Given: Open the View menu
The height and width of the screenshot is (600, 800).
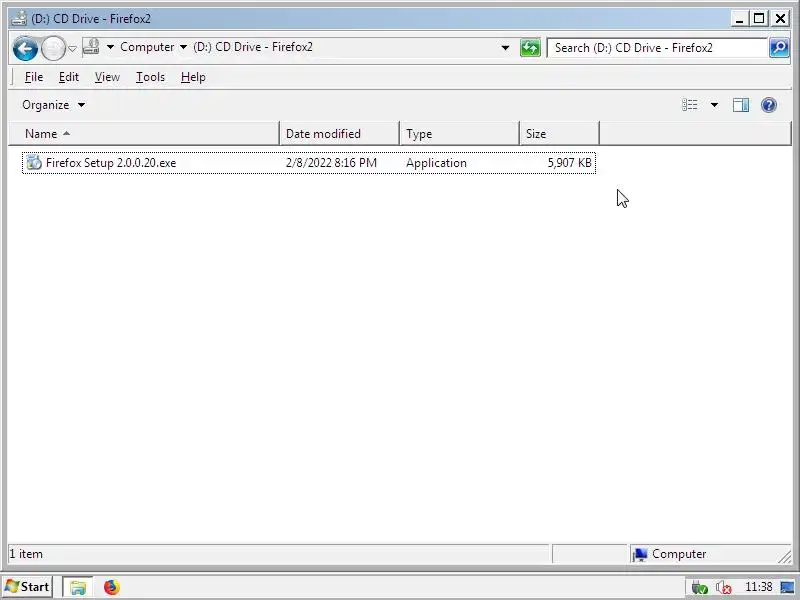Looking at the screenshot, I should coord(107,77).
